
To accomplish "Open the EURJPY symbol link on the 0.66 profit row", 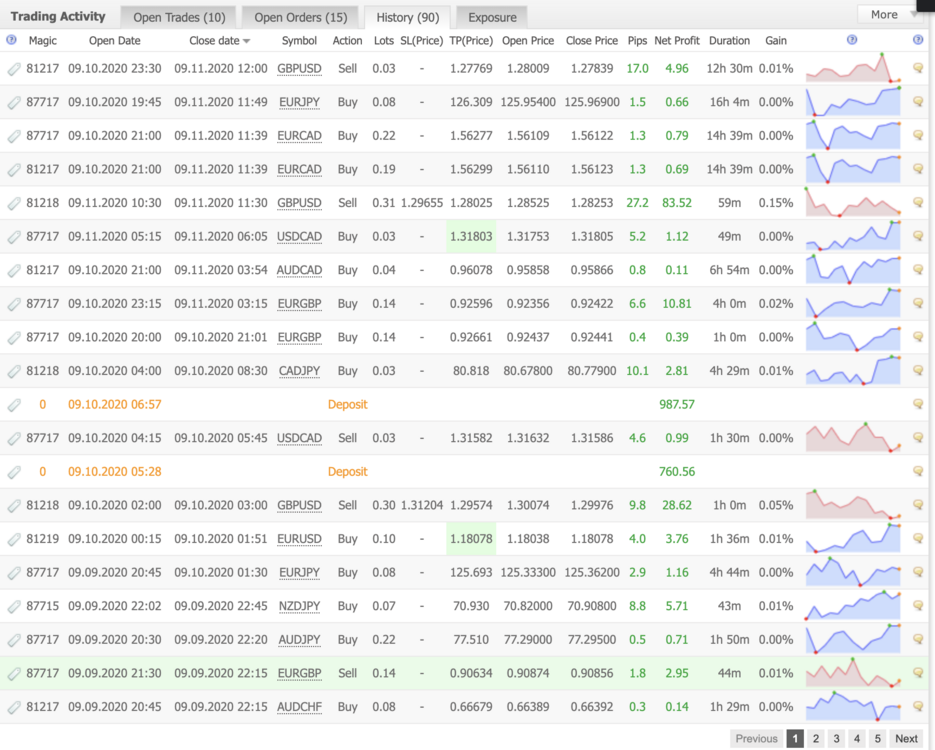I will click(x=299, y=102).
